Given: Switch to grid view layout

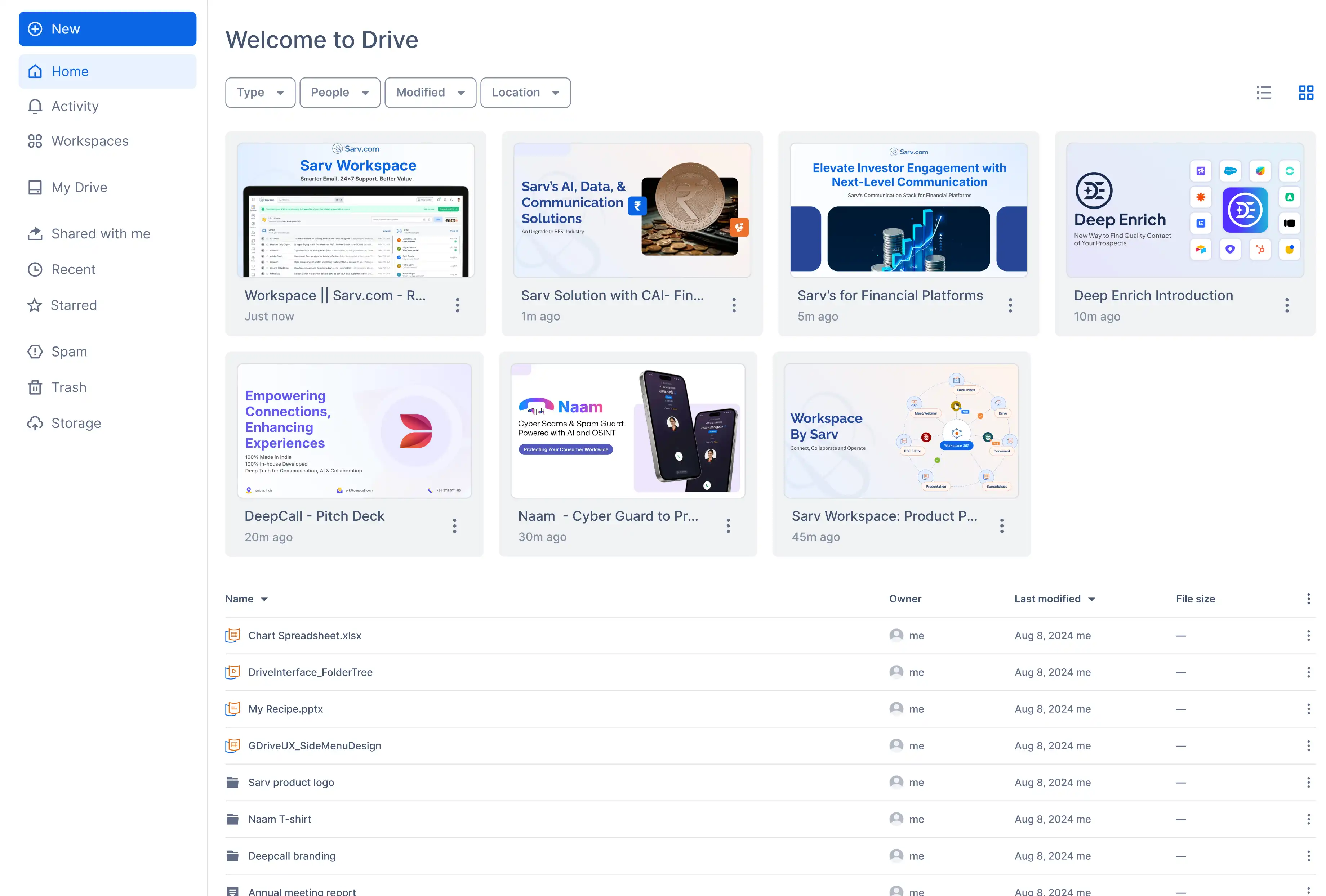Looking at the screenshot, I should click(x=1305, y=93).
